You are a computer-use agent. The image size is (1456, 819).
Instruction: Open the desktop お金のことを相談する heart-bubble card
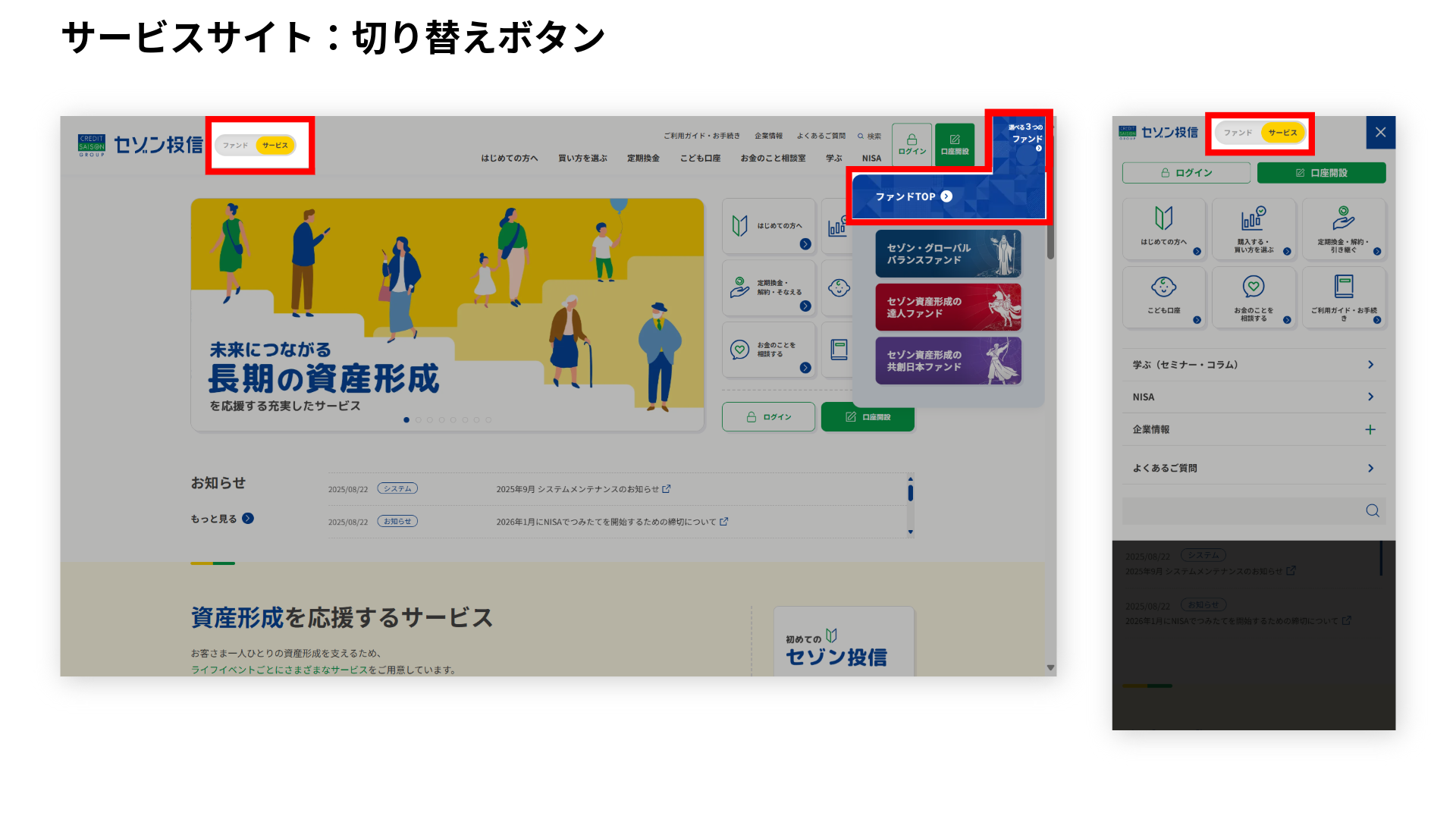pos(769,350)
